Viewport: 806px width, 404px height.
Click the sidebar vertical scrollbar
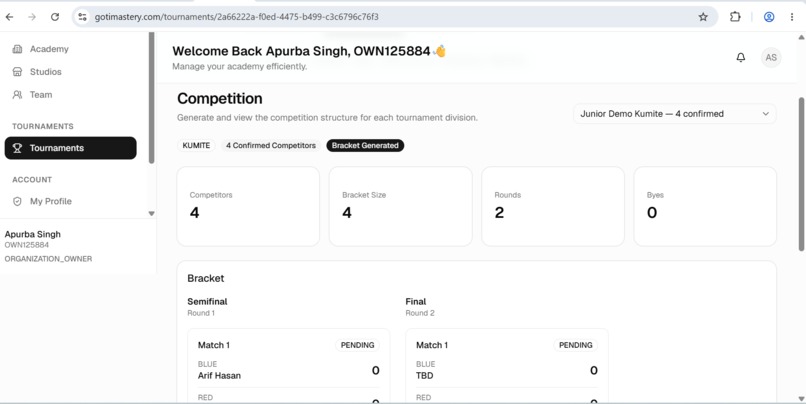point(151,98)
